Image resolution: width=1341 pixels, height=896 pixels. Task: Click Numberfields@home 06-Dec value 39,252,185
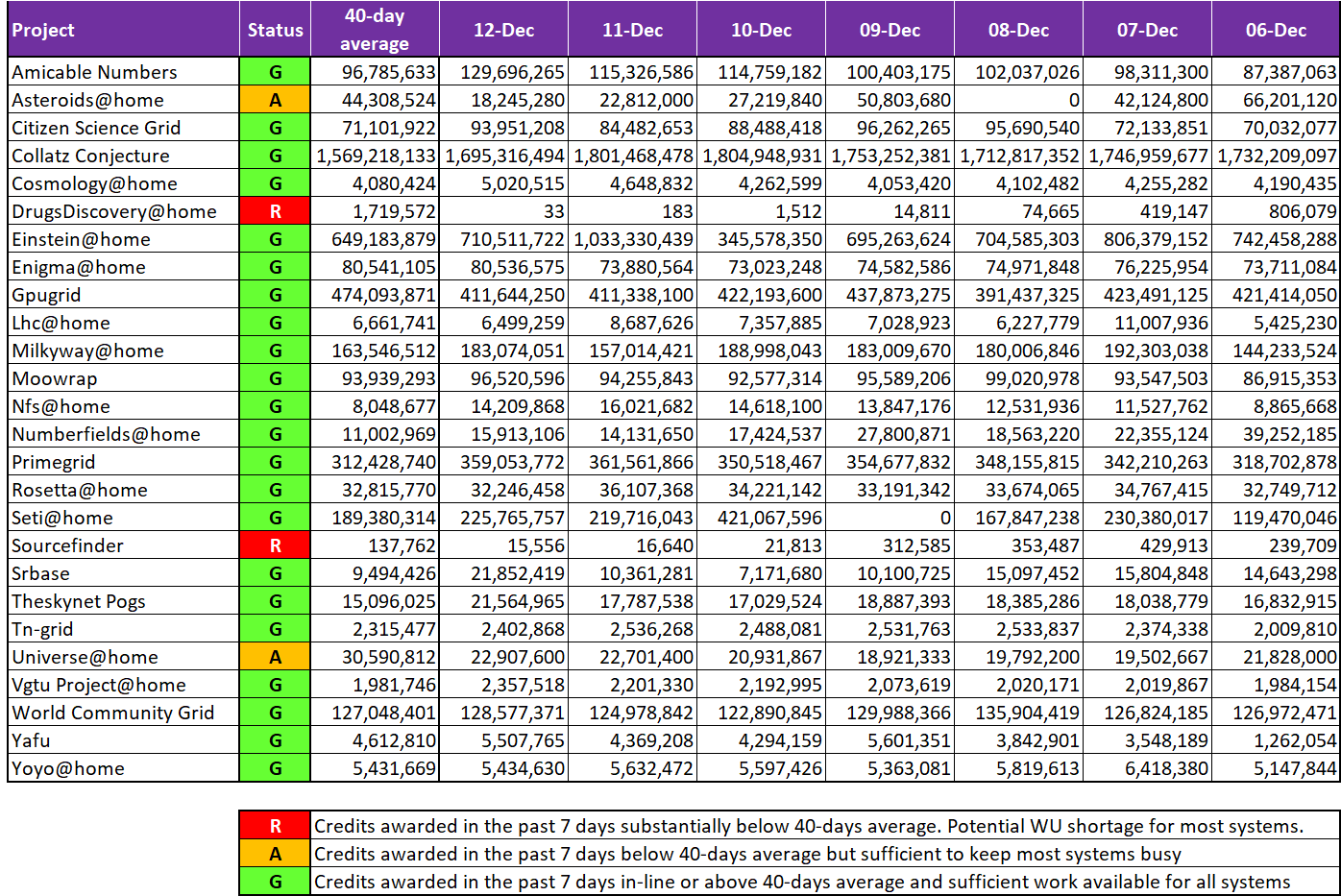(x=1276, y=434)
